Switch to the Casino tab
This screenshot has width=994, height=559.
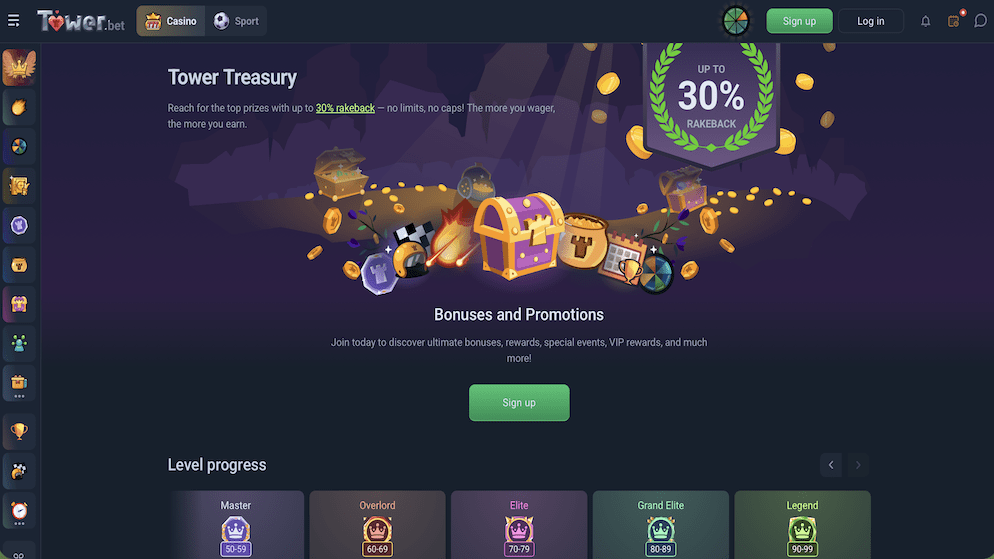tap(171, 21)
